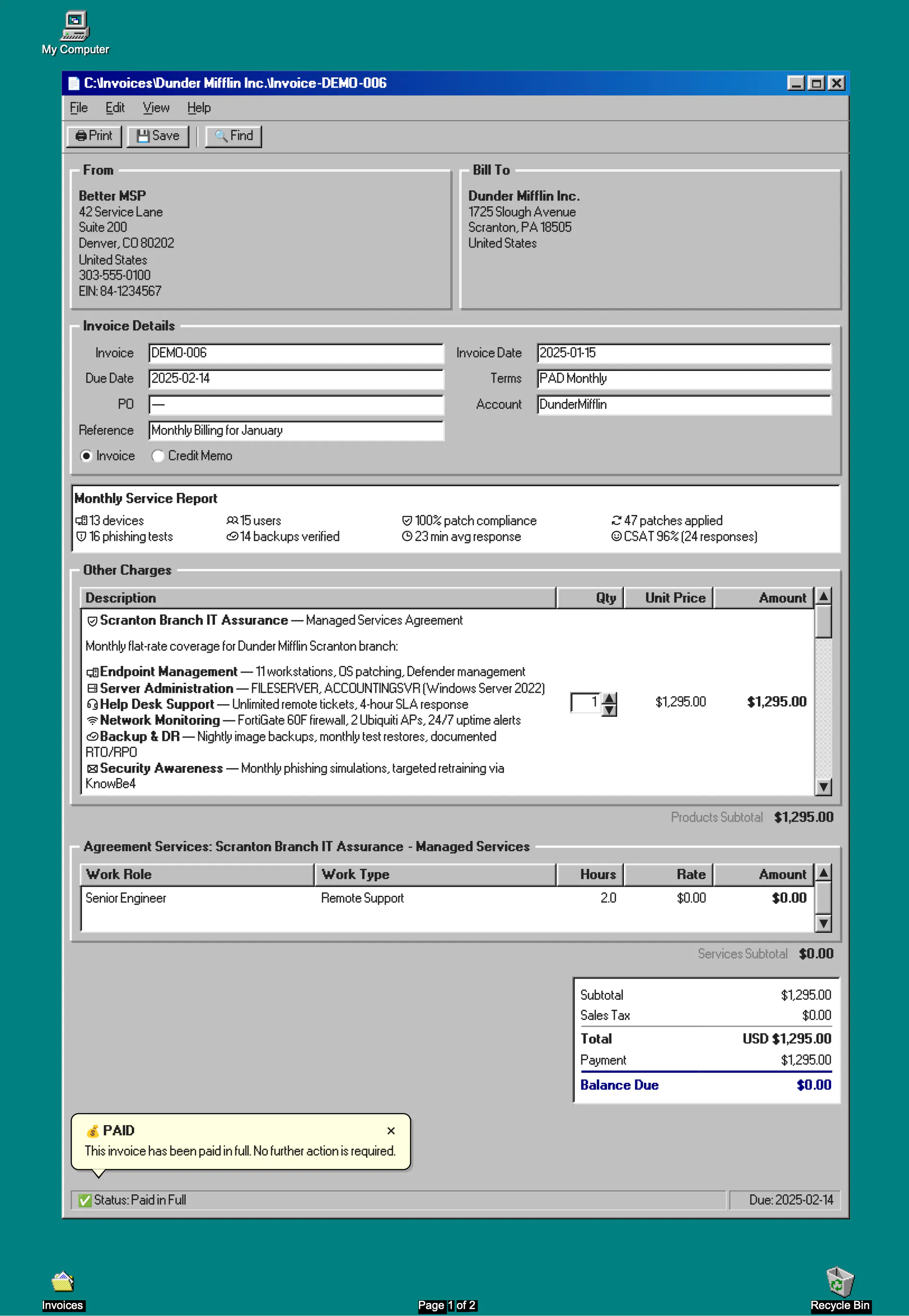
Task: Click the Hours column header
Action: pyautogui.click(x=590, y=875)
